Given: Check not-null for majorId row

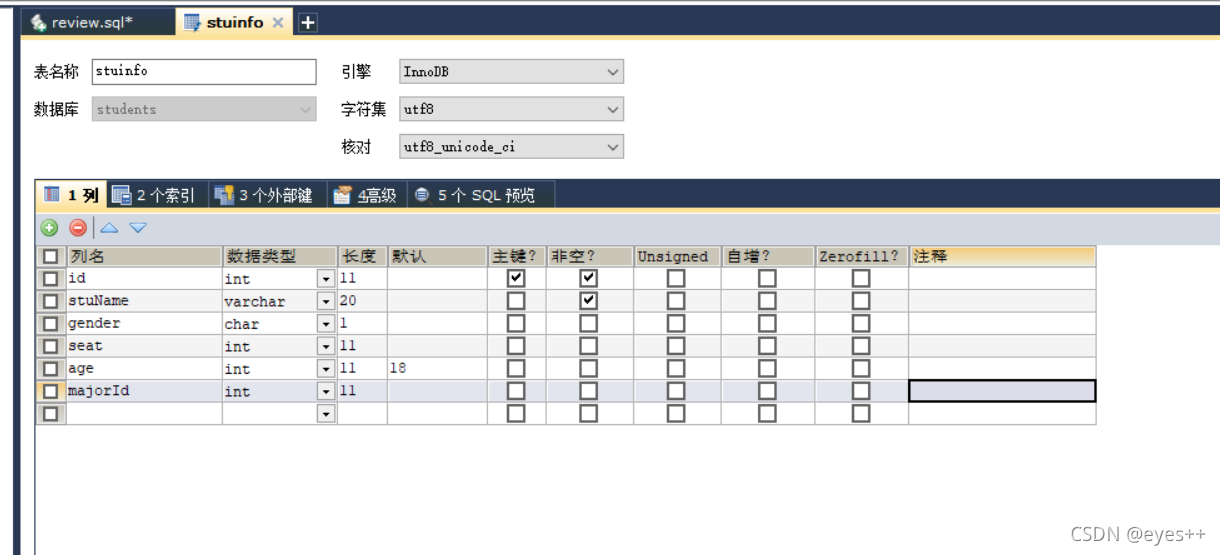Looking at the screenshot, I should point(588,390).
